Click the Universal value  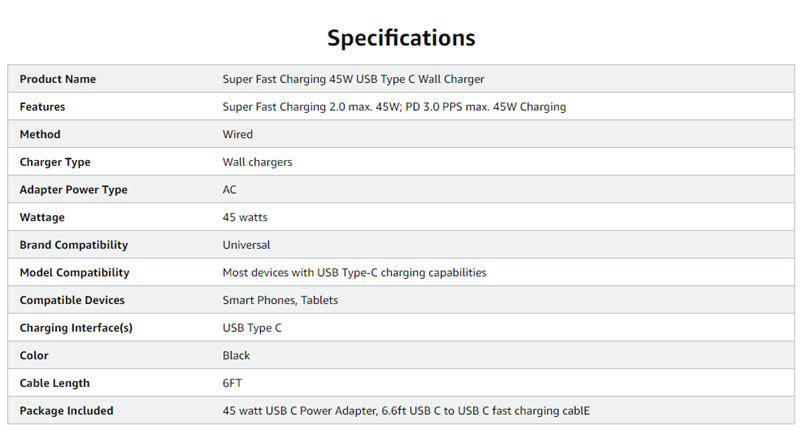246,245
